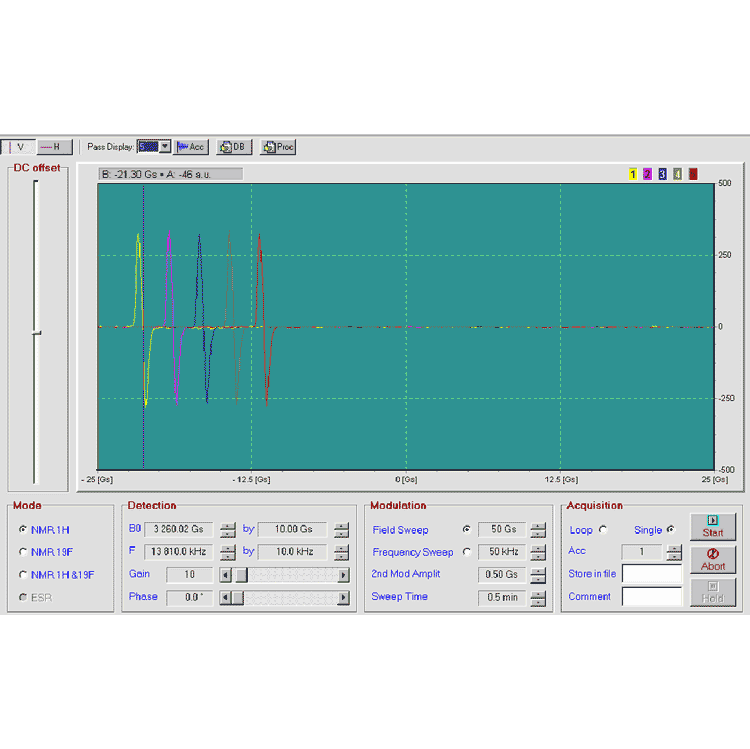The height and width of the screenshot is (749, 750).
Task: Click the Gain value field showing 10
Action: tap(189, 574)
